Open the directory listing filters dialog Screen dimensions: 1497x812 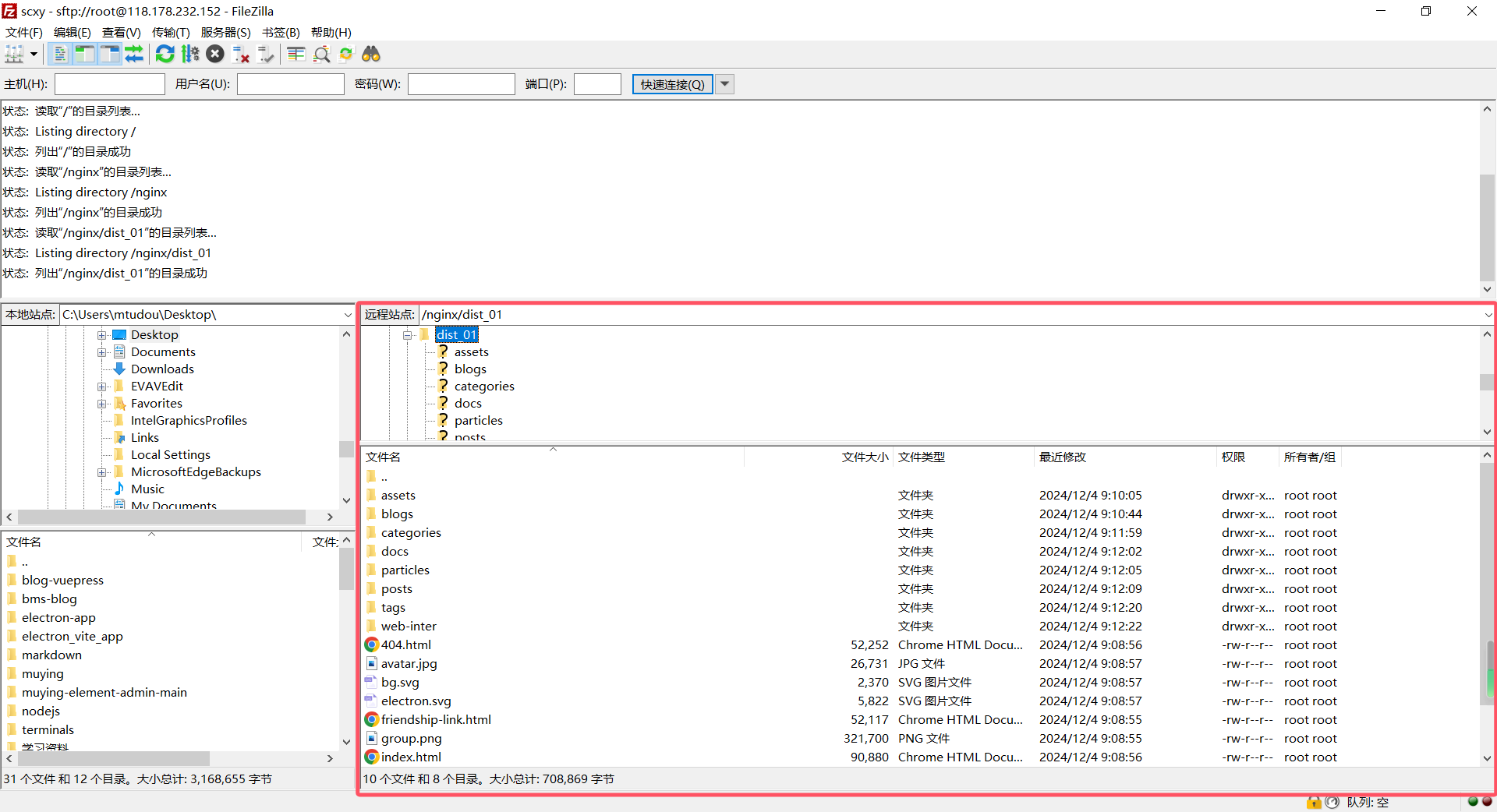pos(296,54)
